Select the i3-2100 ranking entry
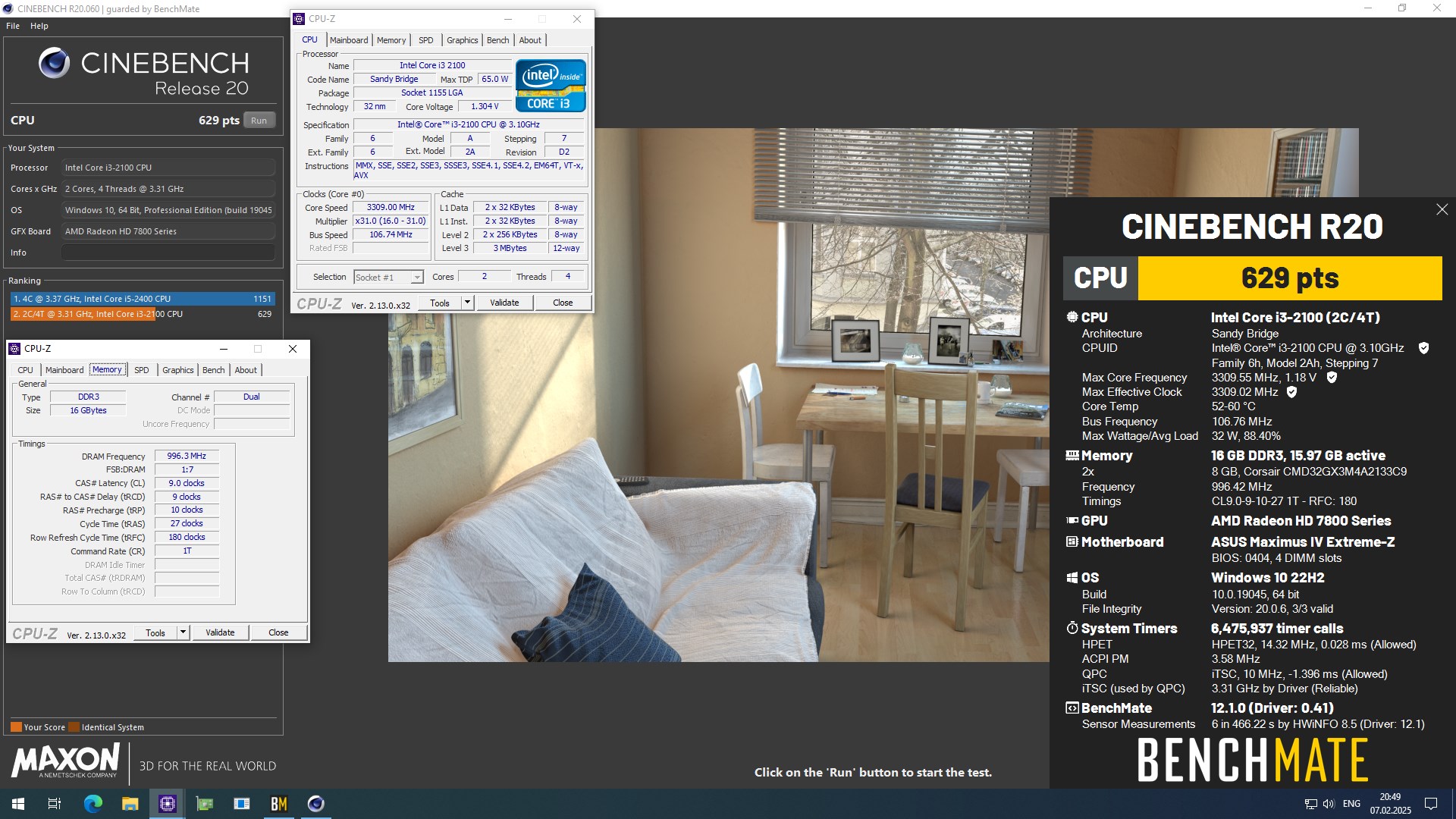This screenshot has width=1456, height=819. coord(142,314)
